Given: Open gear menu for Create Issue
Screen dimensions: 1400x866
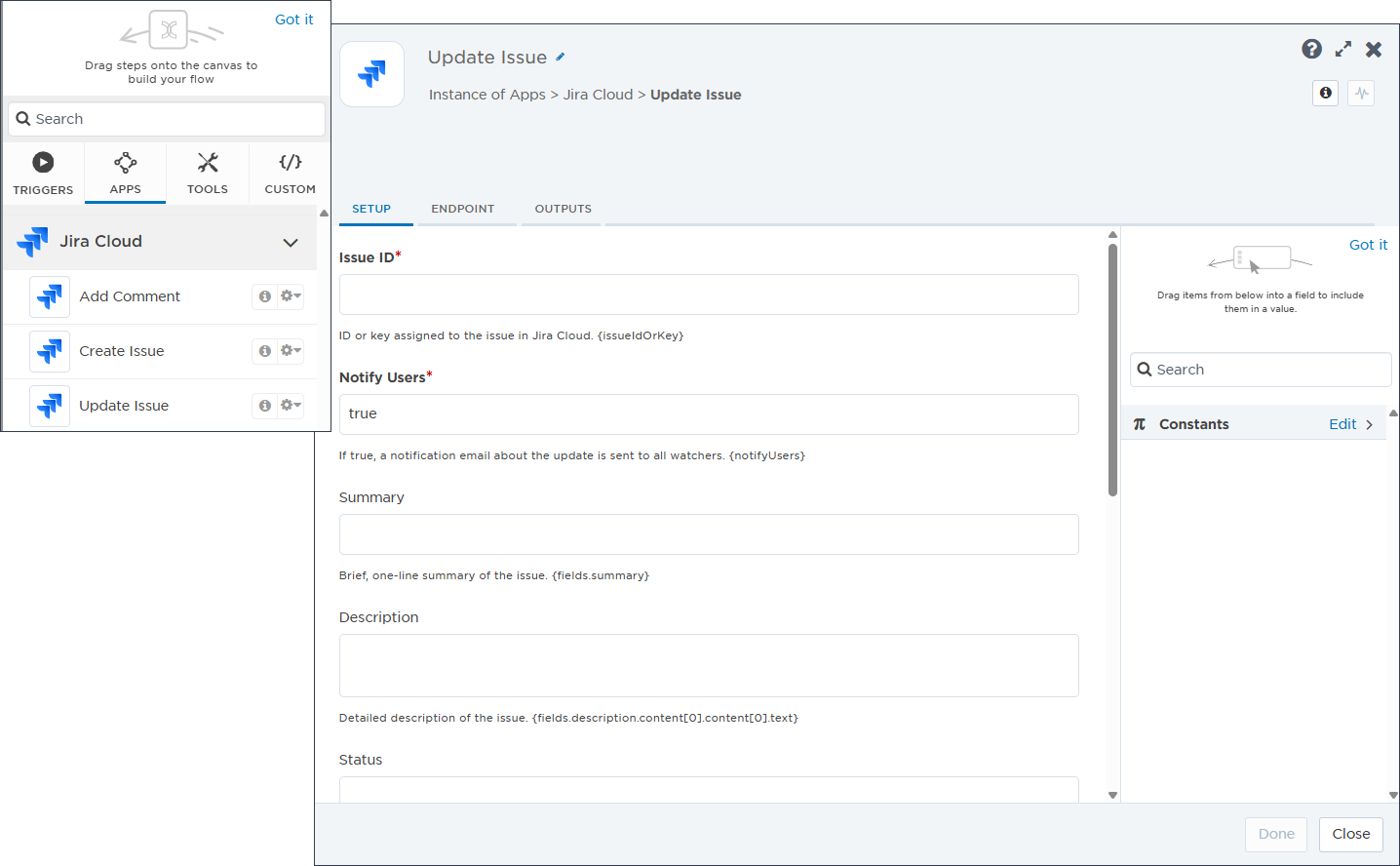Looking at the screenshot, I should (291, 351).
